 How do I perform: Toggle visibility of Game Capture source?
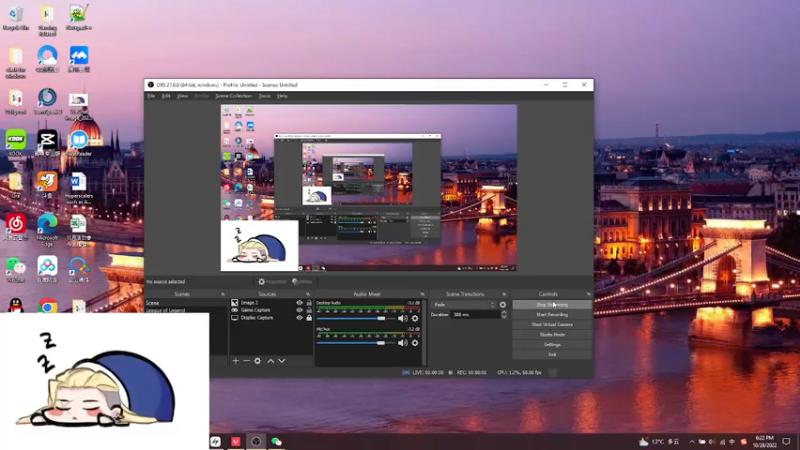[299, 310]
